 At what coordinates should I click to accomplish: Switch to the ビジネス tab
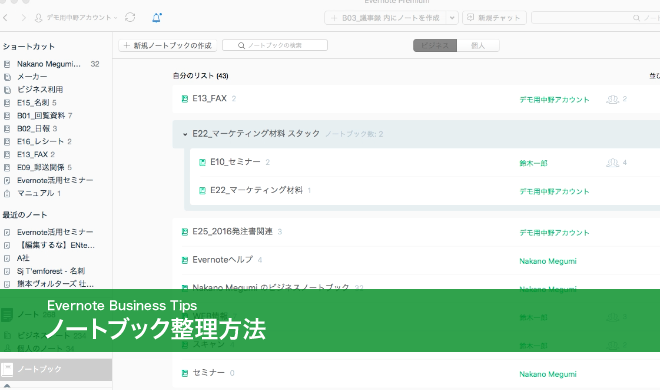435,45
